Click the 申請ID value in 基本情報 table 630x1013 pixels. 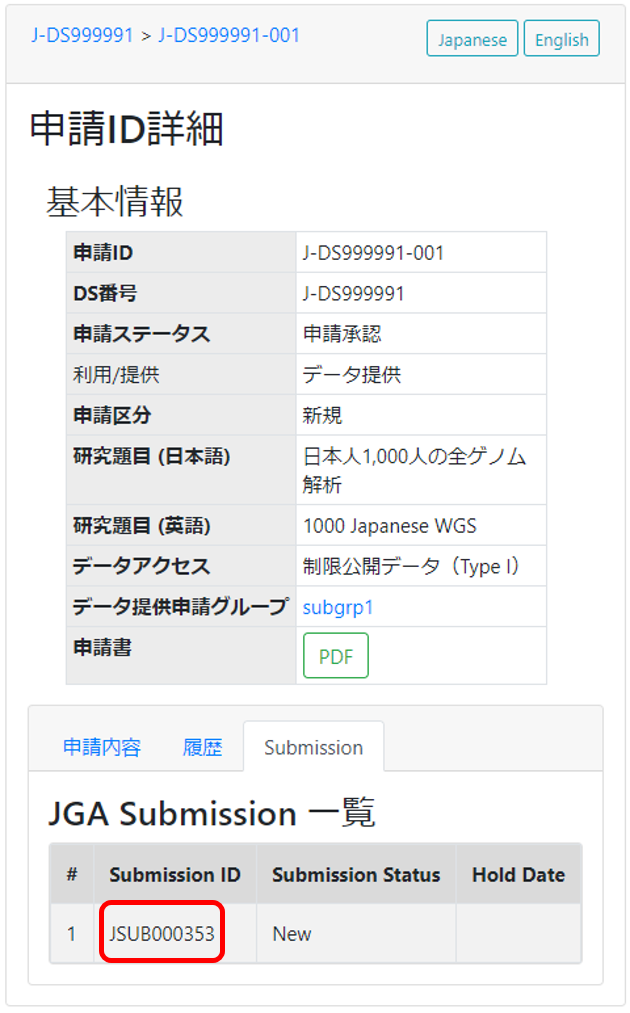pyautogui.click(x=373, y=253)
